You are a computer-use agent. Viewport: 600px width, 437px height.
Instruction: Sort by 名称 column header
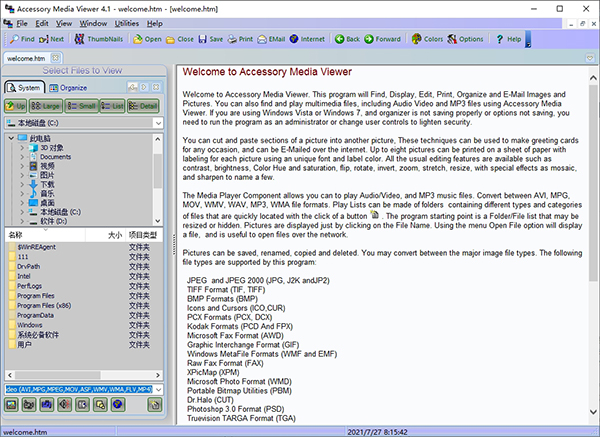pos(45,235)
